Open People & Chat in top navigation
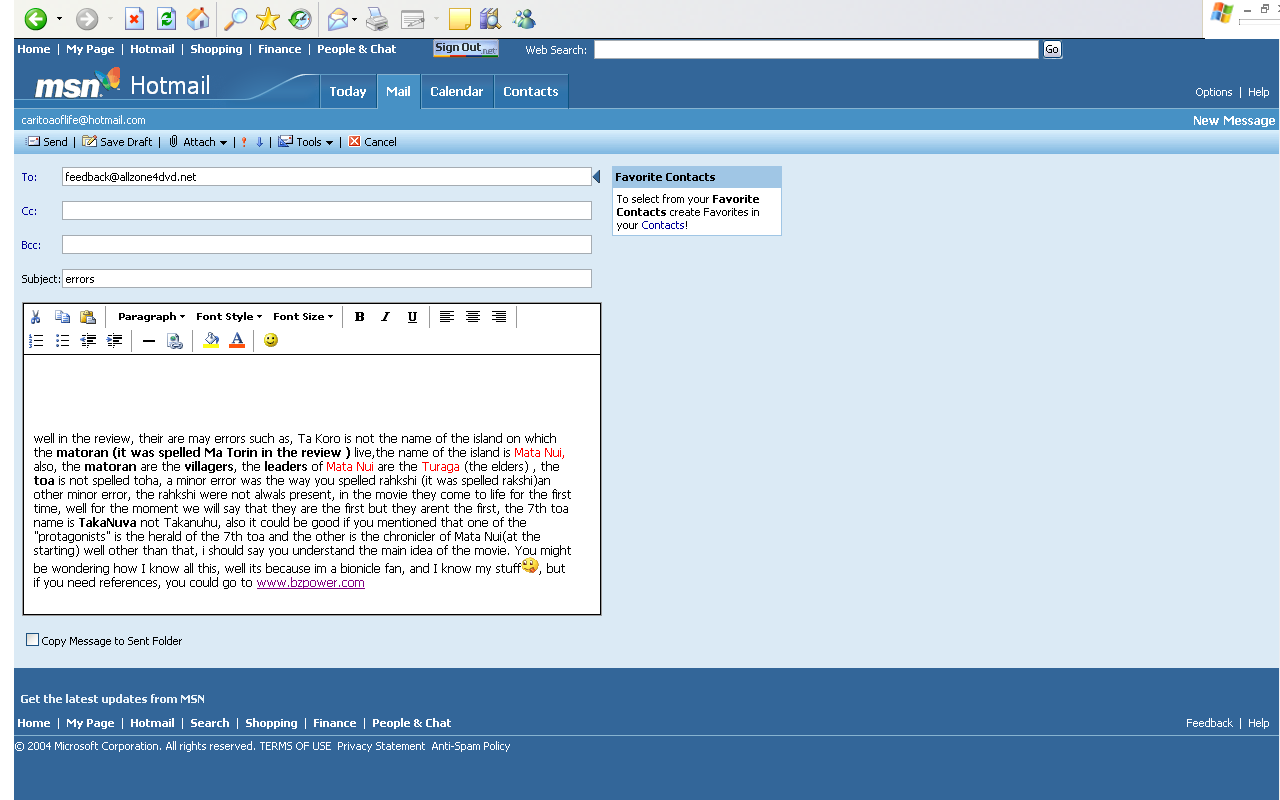1280x800 pixels. (x=356, y=49)
